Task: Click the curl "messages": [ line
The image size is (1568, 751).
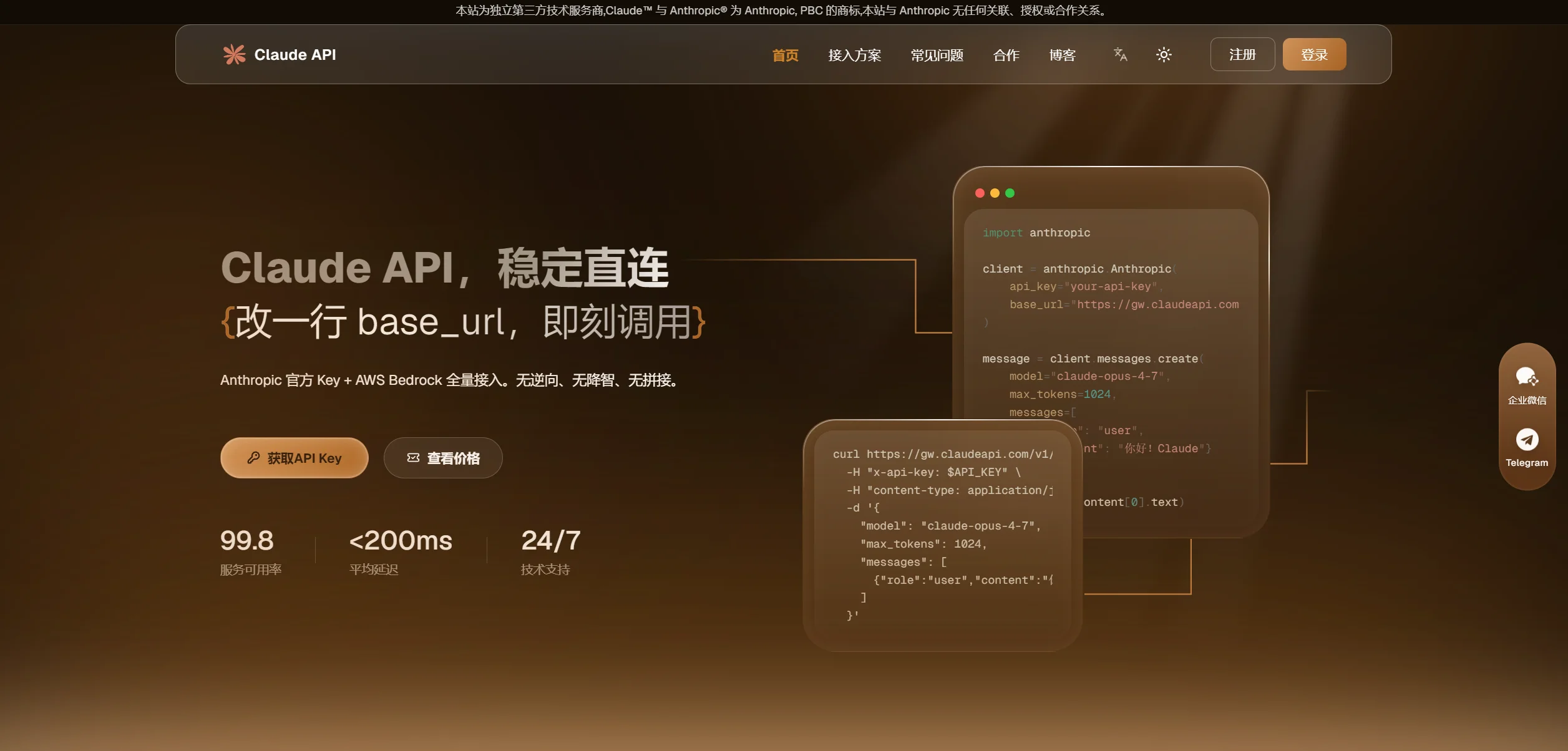Action: 903,562
